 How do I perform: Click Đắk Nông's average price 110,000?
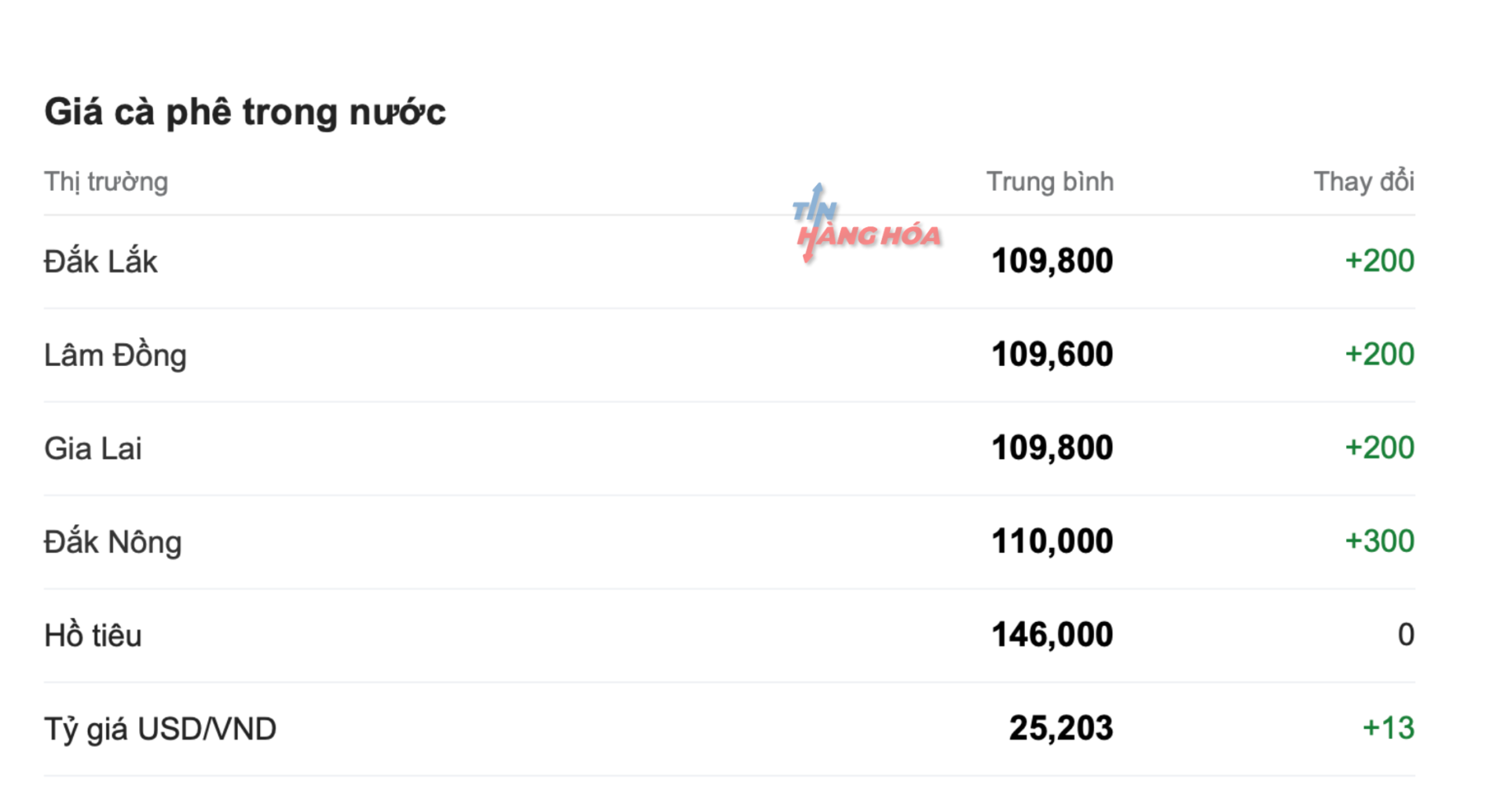[x=1052, y=541]
